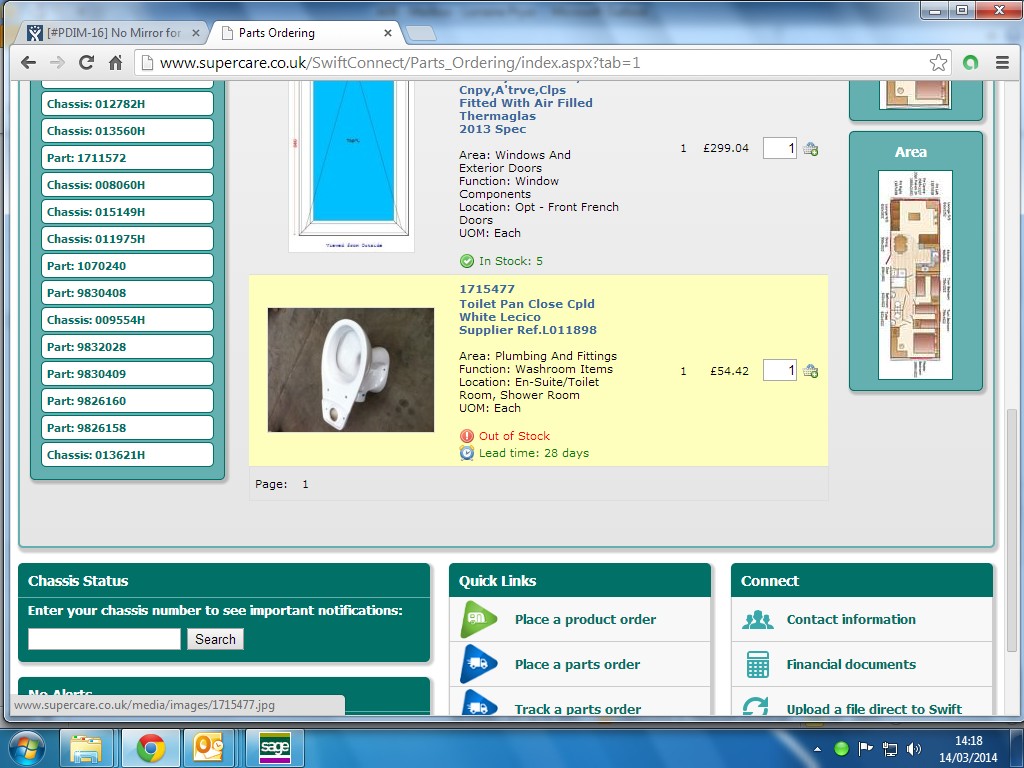Open Chrome menu hamburger button

click(1001, 63)
